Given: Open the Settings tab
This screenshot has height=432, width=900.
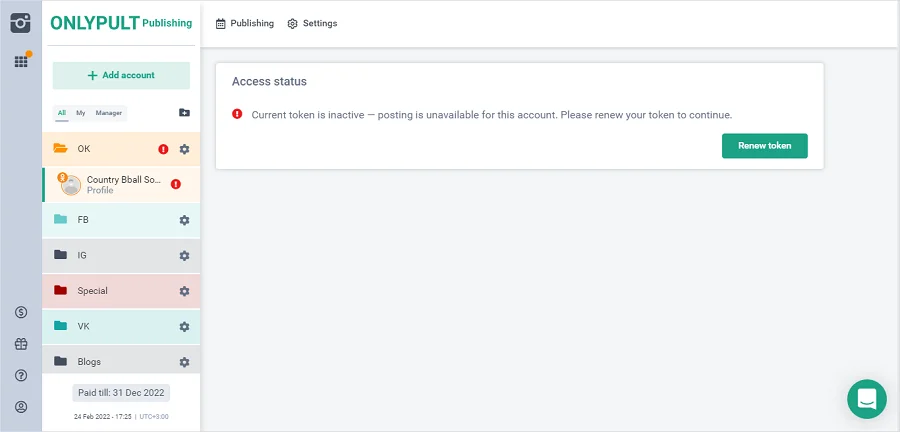Looking at the screenshot, I should pos(312,23).
